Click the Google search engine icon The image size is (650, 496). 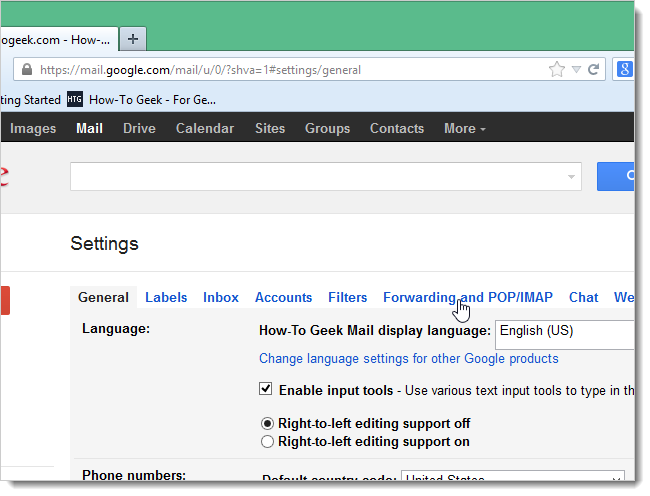623,70
